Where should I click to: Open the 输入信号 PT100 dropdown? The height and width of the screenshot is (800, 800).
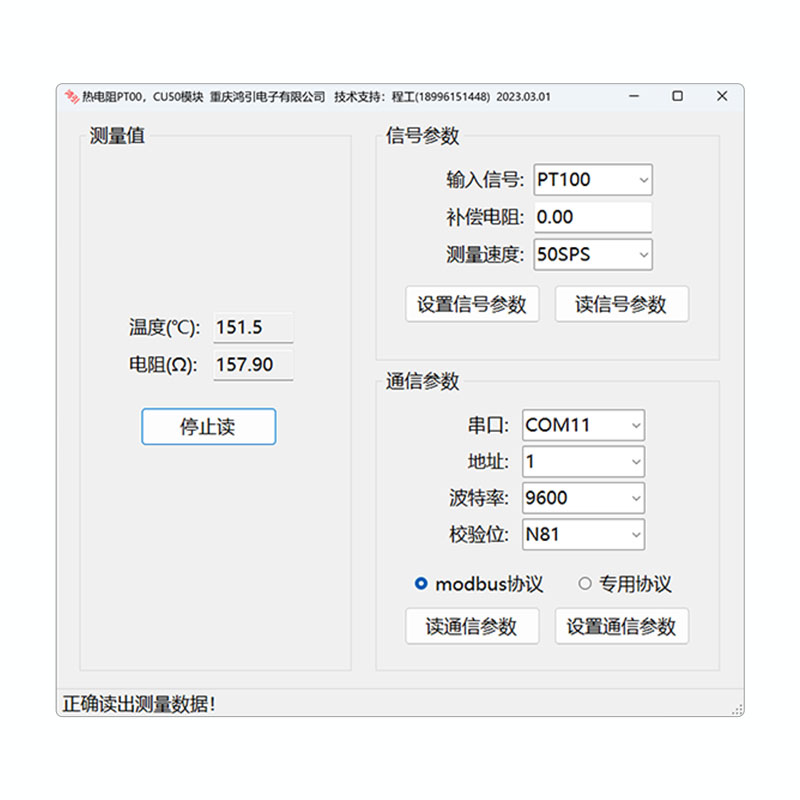coord(593,180)
